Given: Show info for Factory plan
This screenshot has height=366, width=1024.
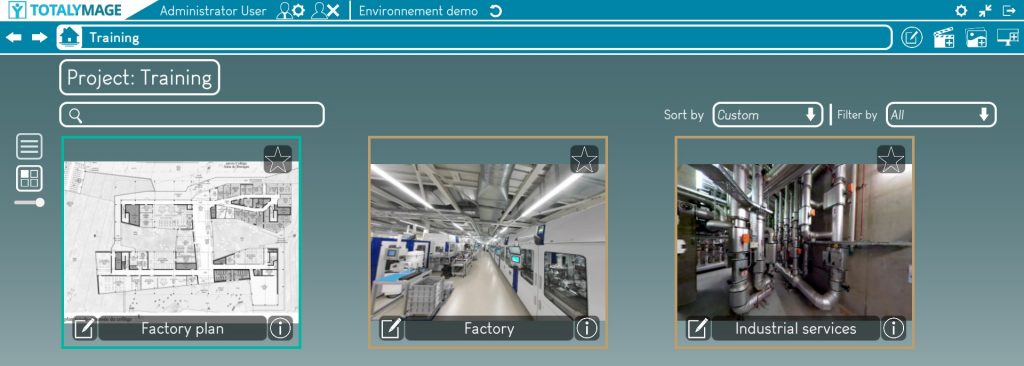Looking at the screenshot, I should pos(280,328).
